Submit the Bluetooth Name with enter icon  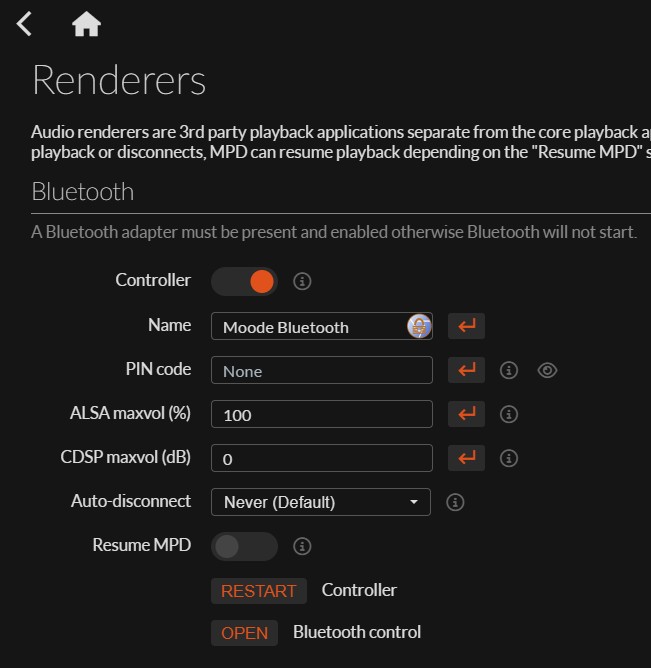(x=466, y=326)
